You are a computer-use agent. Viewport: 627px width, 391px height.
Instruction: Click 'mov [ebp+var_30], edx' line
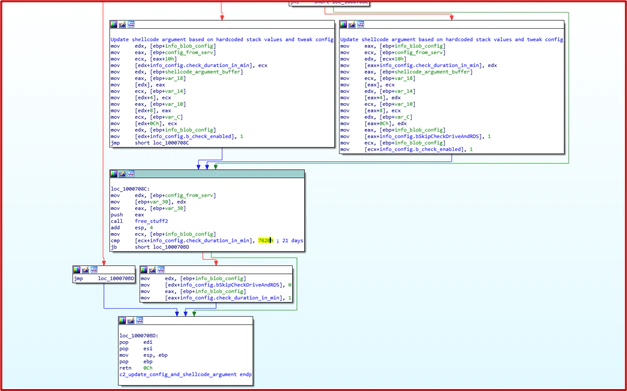(148, 202)
